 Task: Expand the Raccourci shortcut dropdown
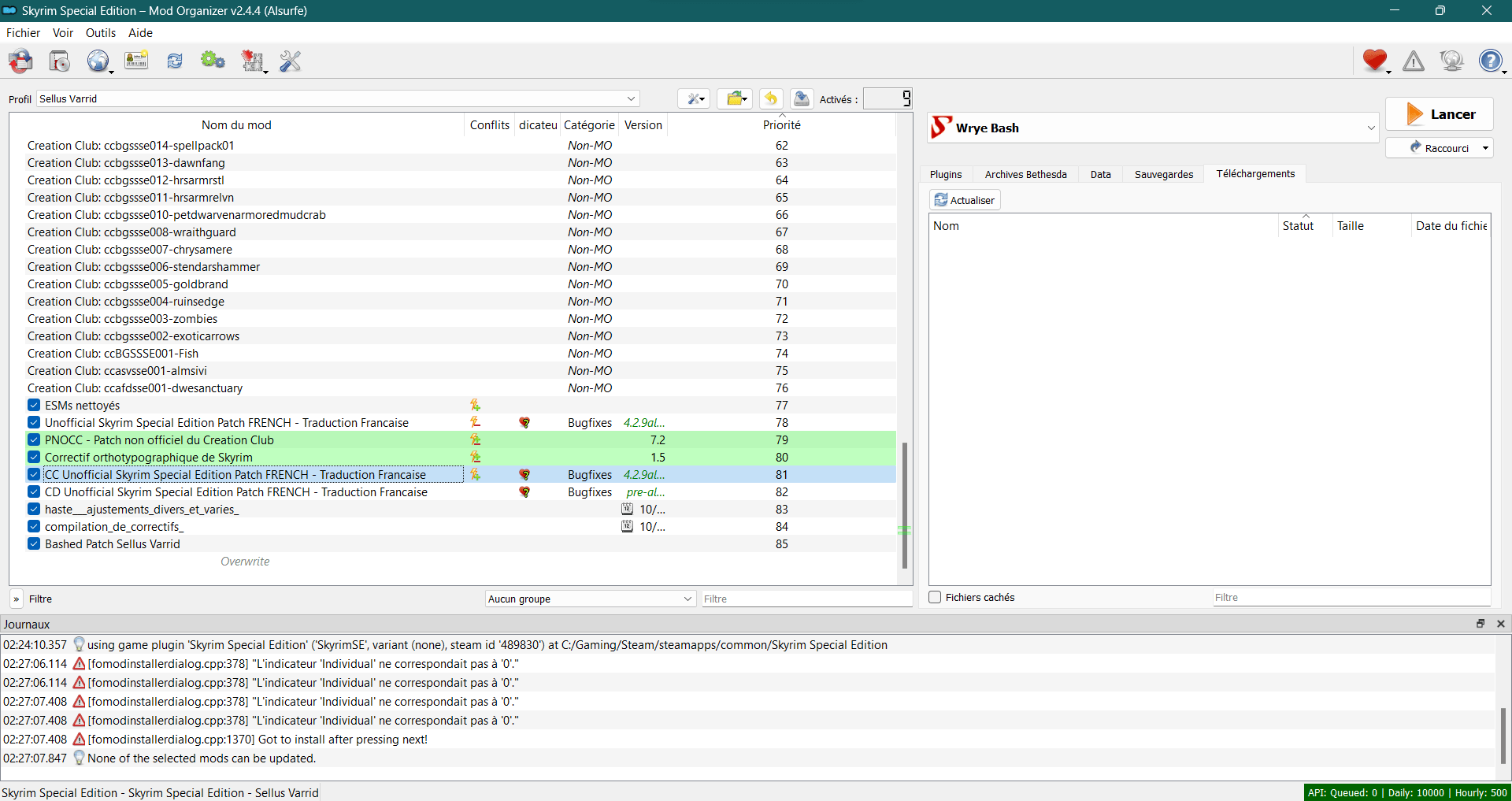click(1485, 148)
